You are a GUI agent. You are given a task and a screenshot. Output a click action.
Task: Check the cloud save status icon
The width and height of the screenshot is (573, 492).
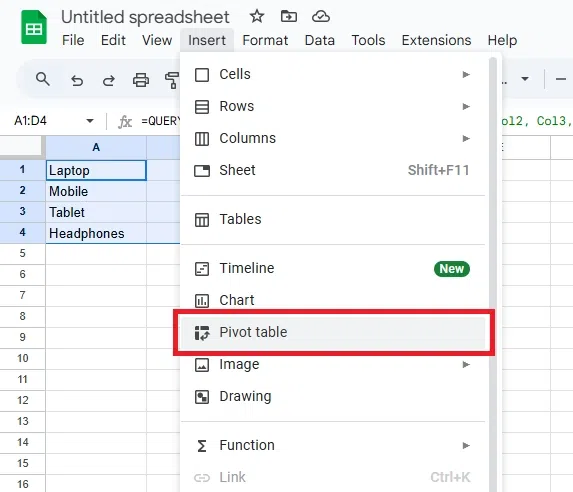point(320,17)
